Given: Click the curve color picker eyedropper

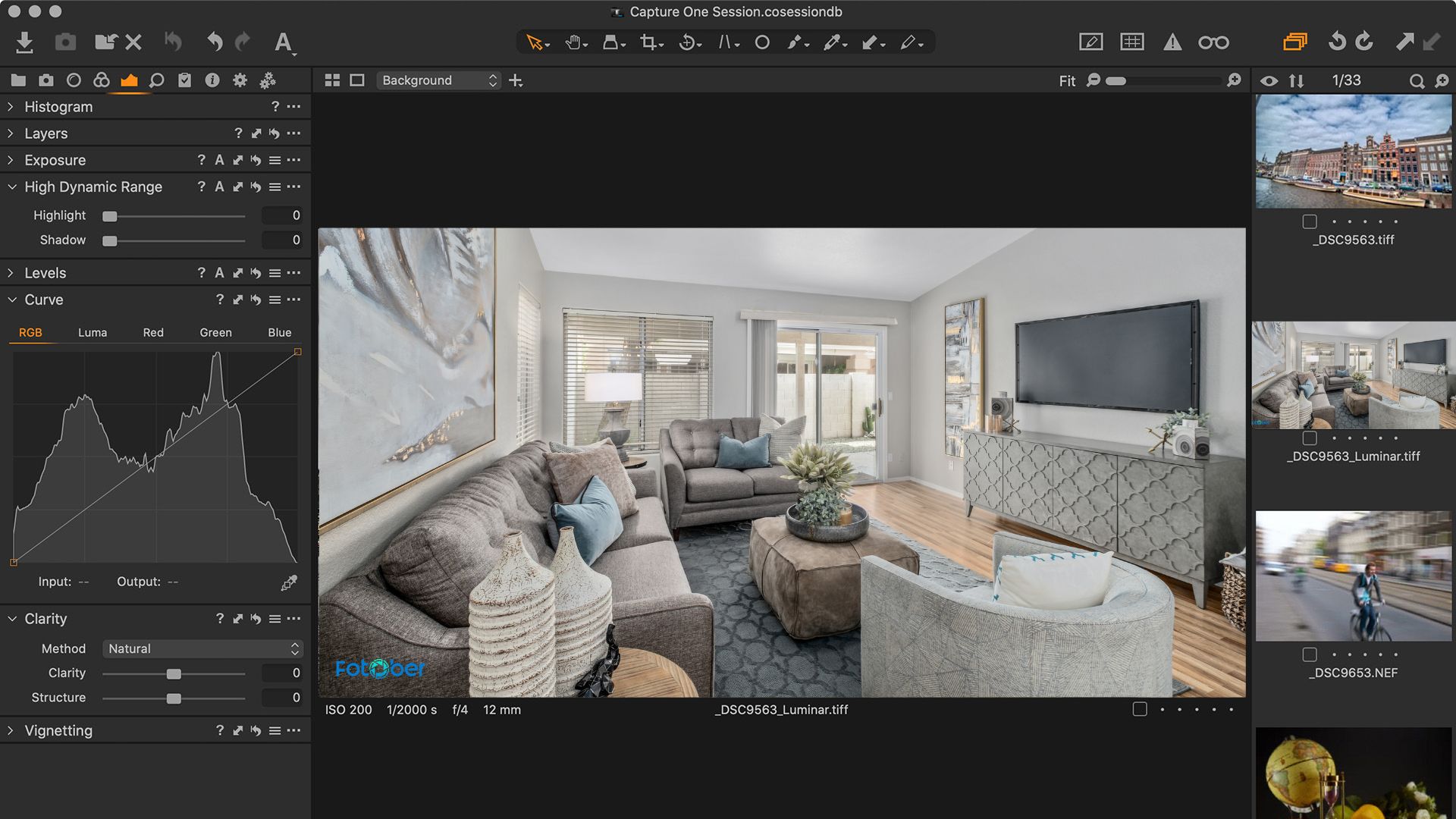Looking at the screenshot, I should point(289,582).
